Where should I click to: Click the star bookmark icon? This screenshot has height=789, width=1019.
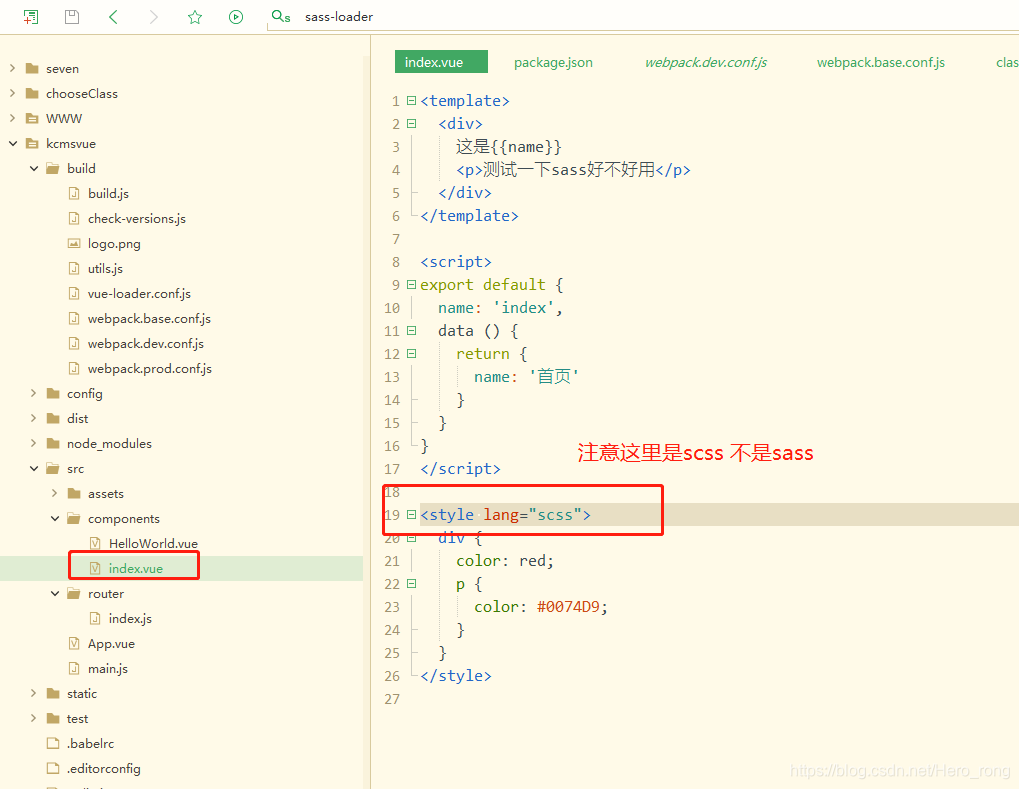(194, 17)
